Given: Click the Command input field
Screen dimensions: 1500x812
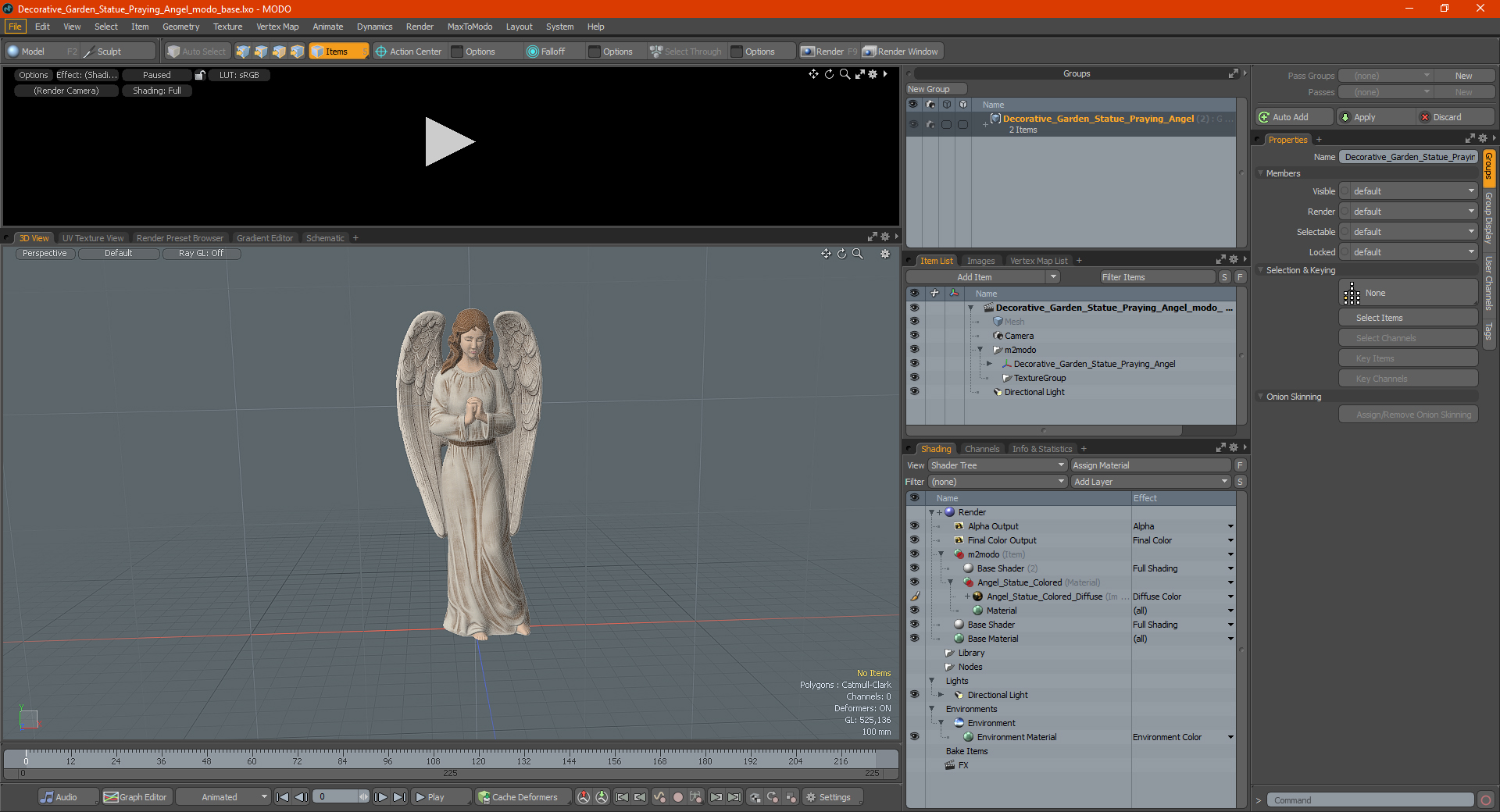Looking at the screenshot, I should 1370,800.
